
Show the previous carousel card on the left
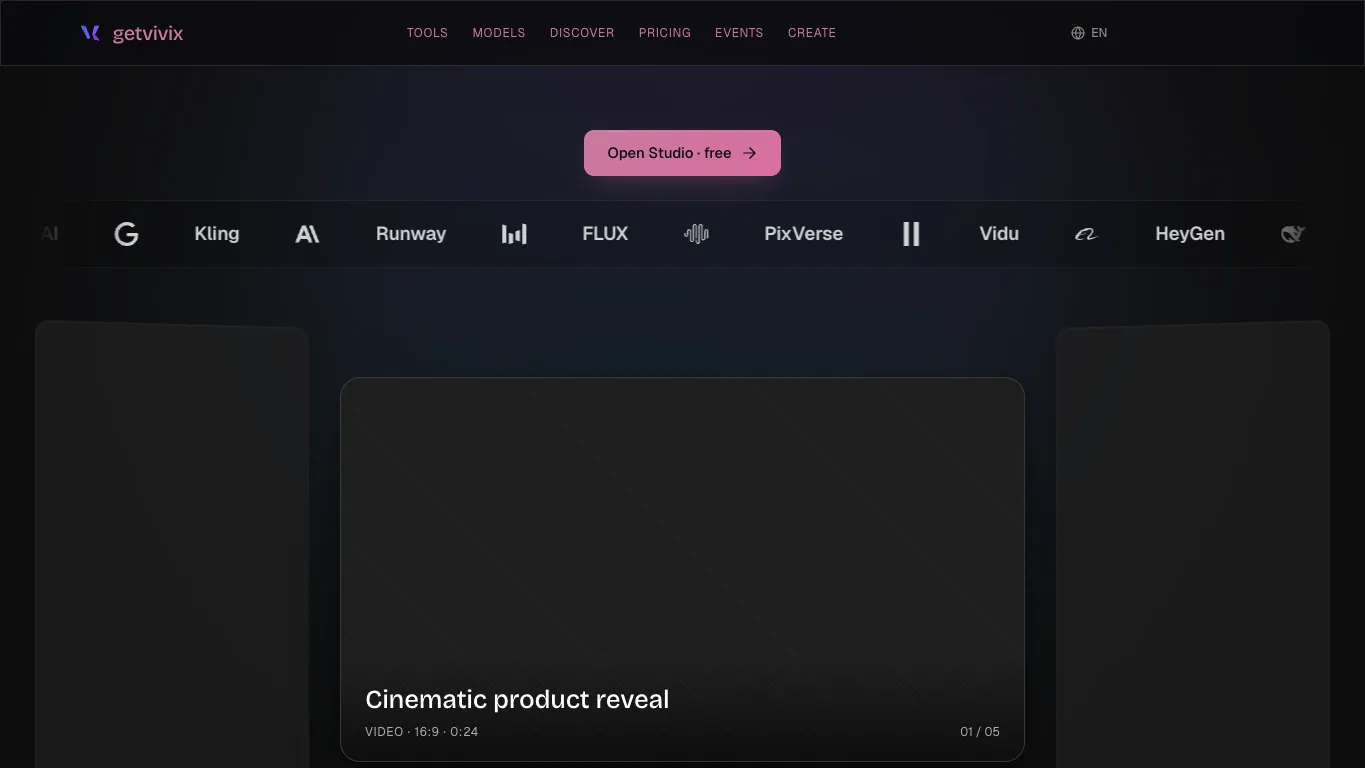(172, 545)
